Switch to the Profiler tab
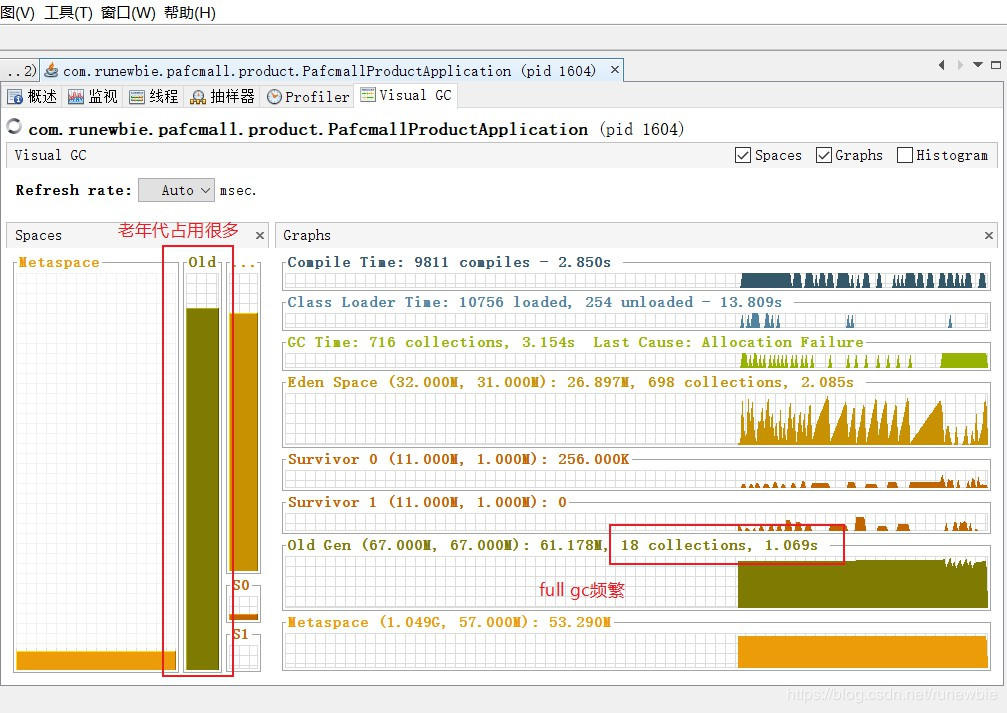 [308, 96]
